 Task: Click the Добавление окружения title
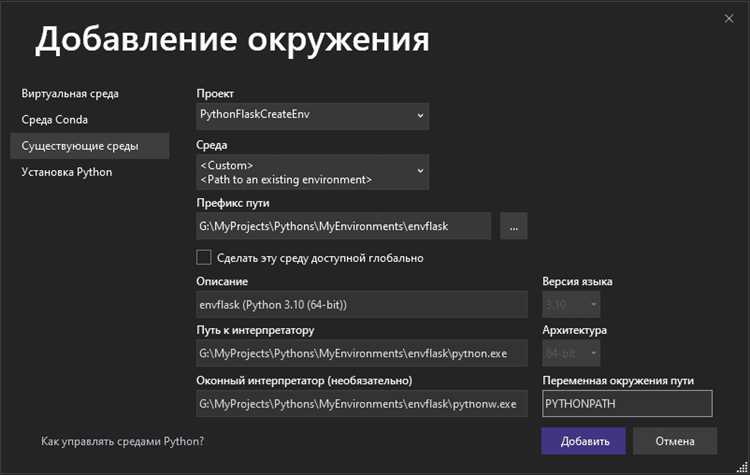tap(232, 40)
